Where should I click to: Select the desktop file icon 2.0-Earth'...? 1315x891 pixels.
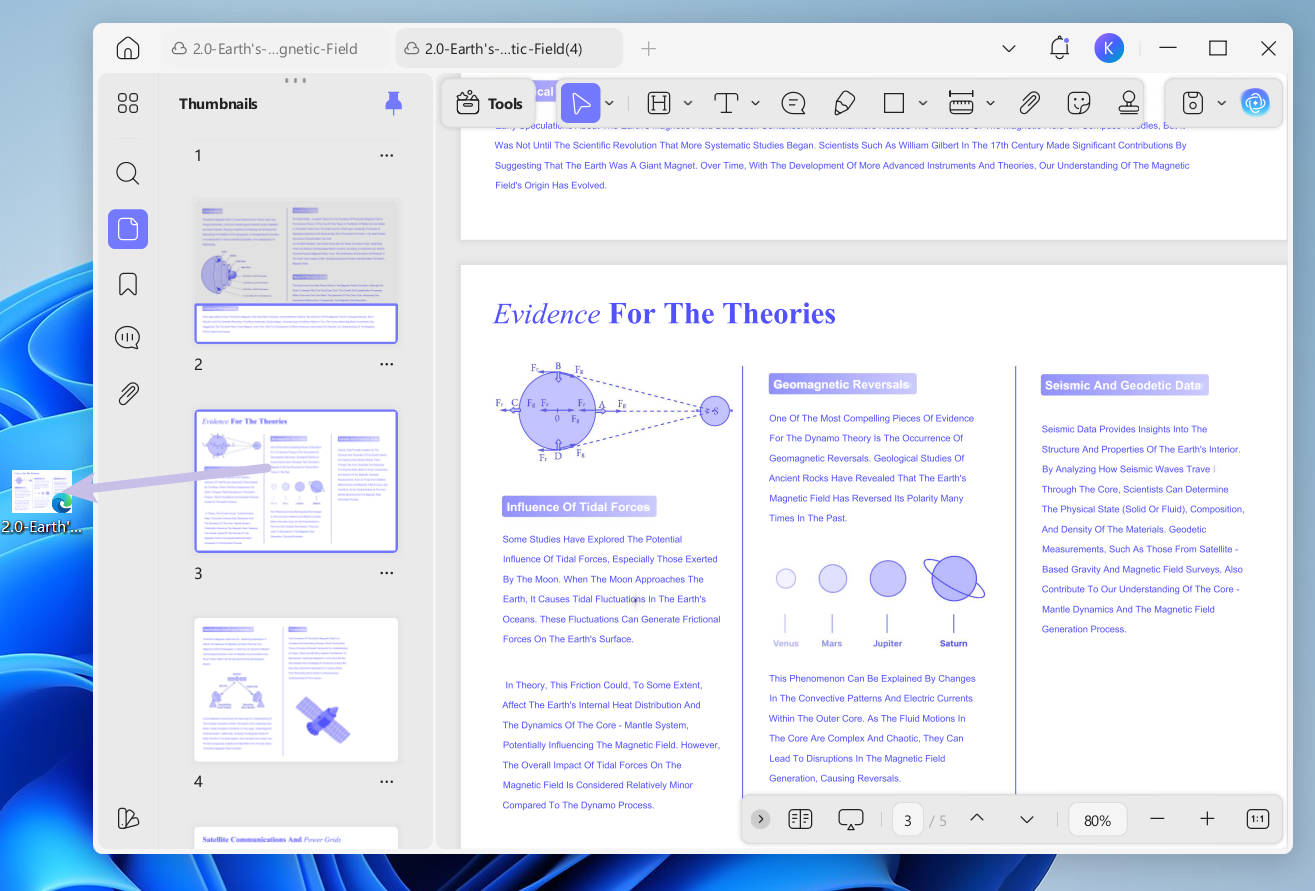43,502
